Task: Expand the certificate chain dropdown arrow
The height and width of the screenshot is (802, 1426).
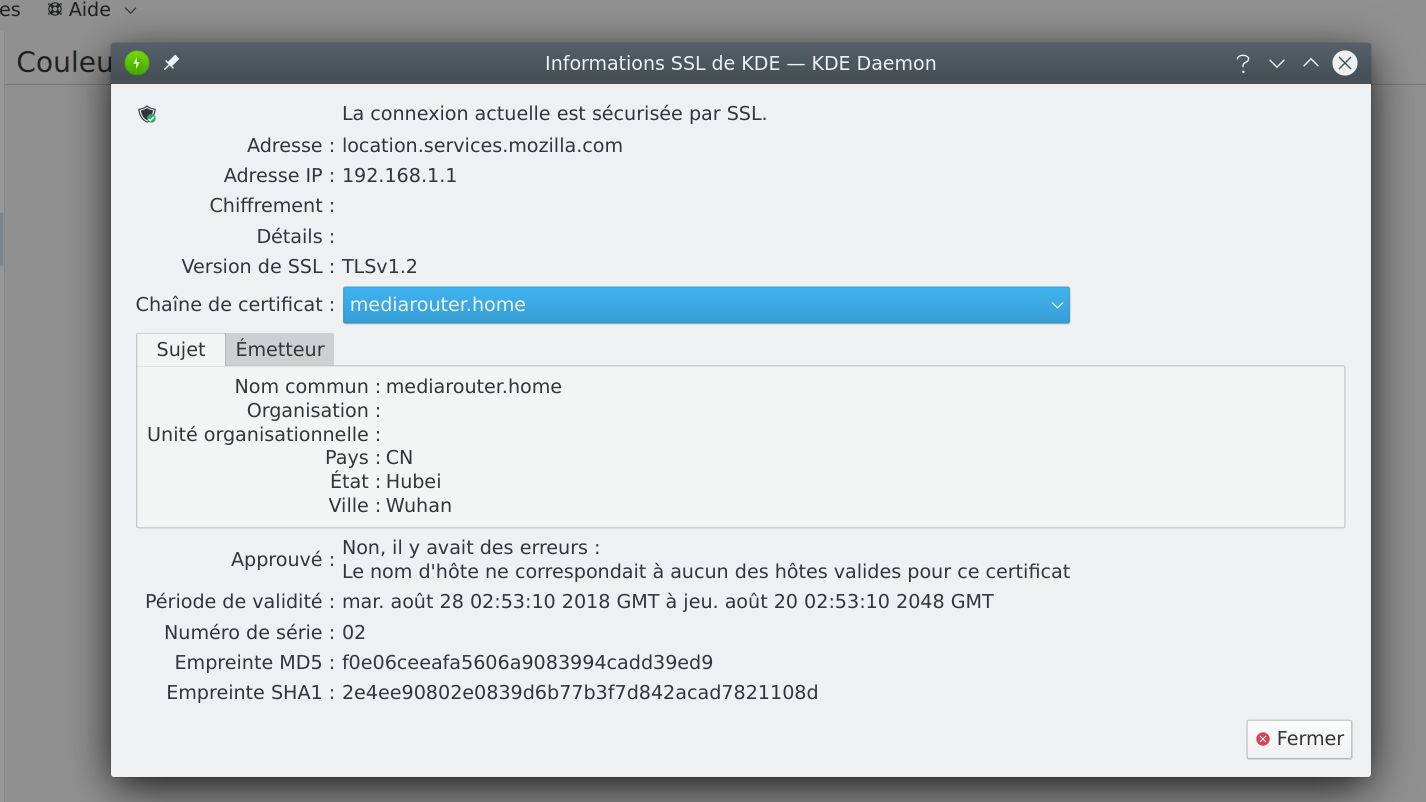Action: (x=1056, y=305)
